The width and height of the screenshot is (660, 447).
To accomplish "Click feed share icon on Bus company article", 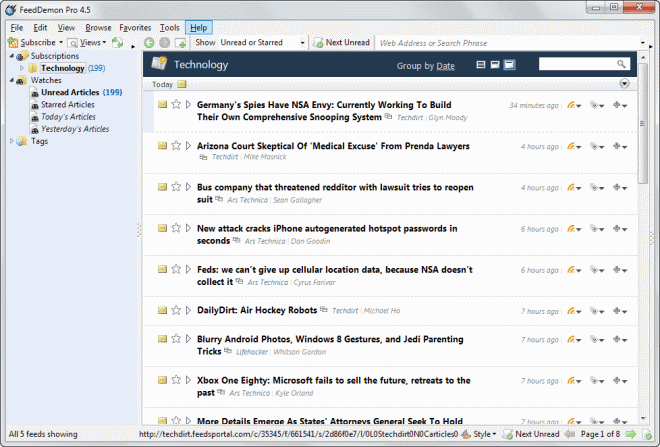I will (573, 188).
